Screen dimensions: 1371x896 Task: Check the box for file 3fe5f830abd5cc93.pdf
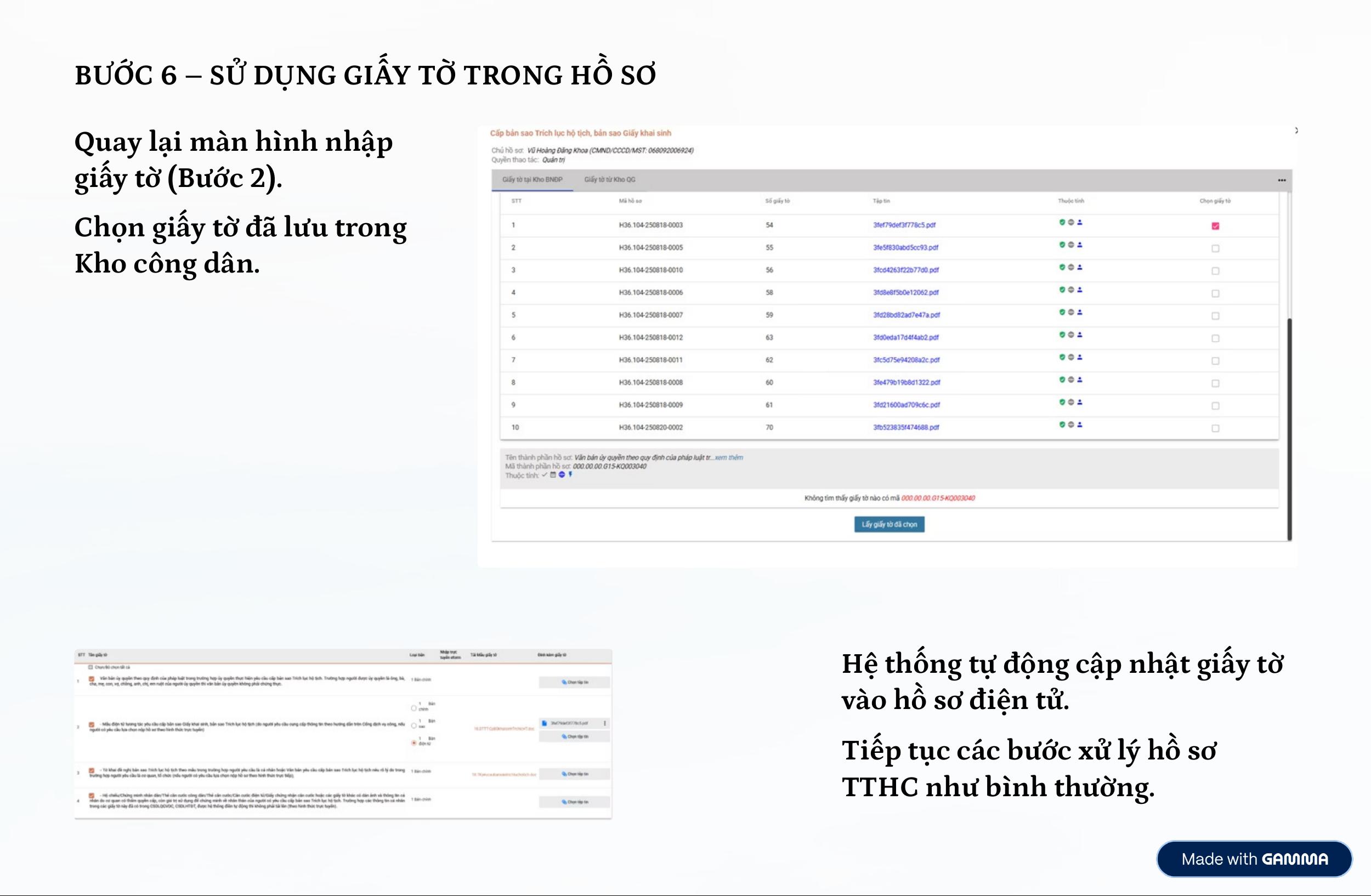[1215, 249]
